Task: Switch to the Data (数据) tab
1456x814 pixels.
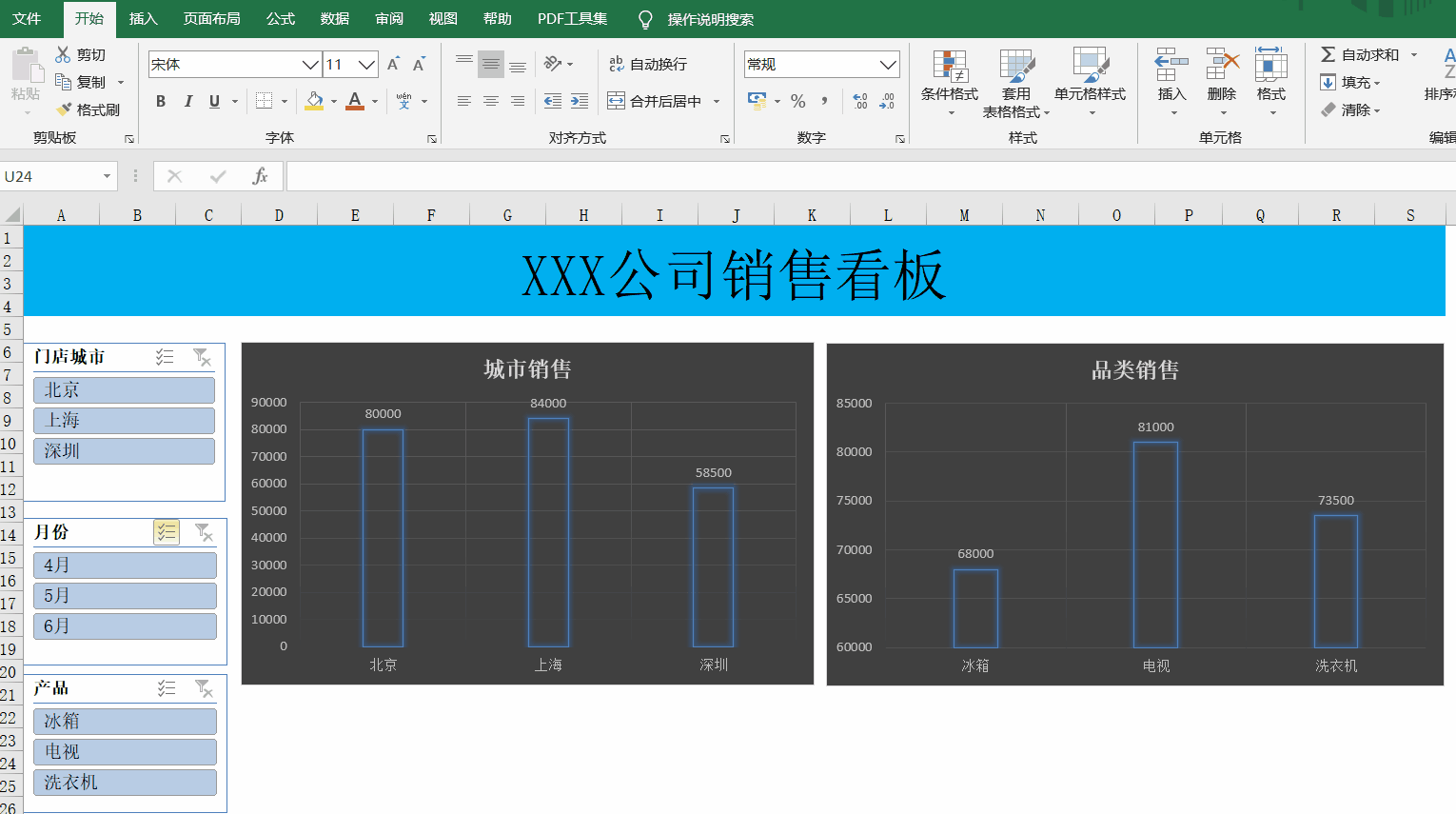Action: click(x=335, y=18)
